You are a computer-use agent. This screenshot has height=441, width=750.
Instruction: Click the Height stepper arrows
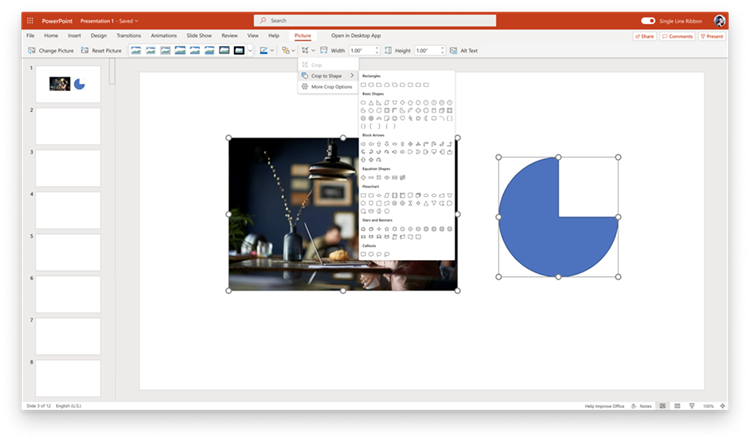point(442,50)
